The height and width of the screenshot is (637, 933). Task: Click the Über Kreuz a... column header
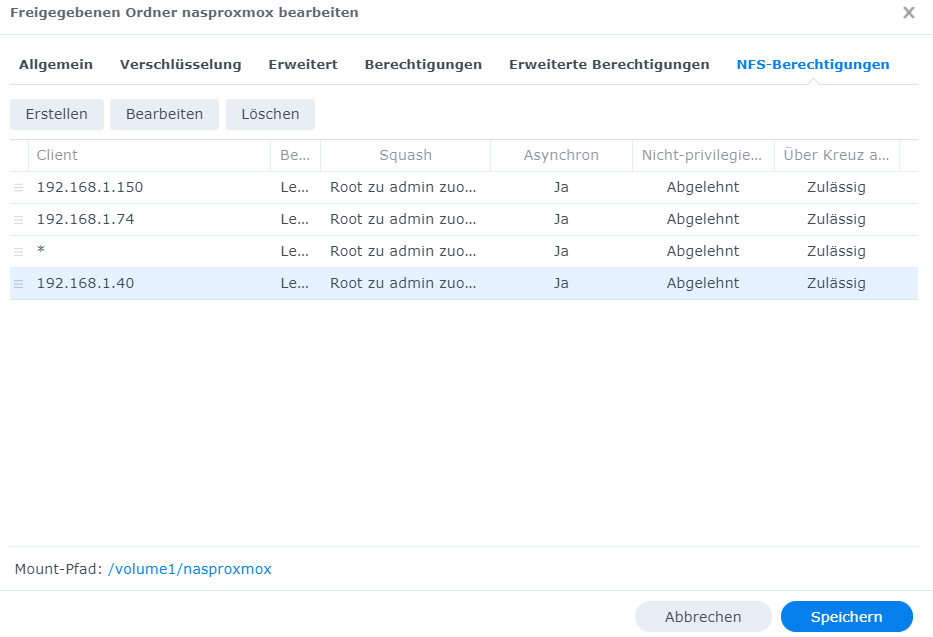click(x=837, y=155)
